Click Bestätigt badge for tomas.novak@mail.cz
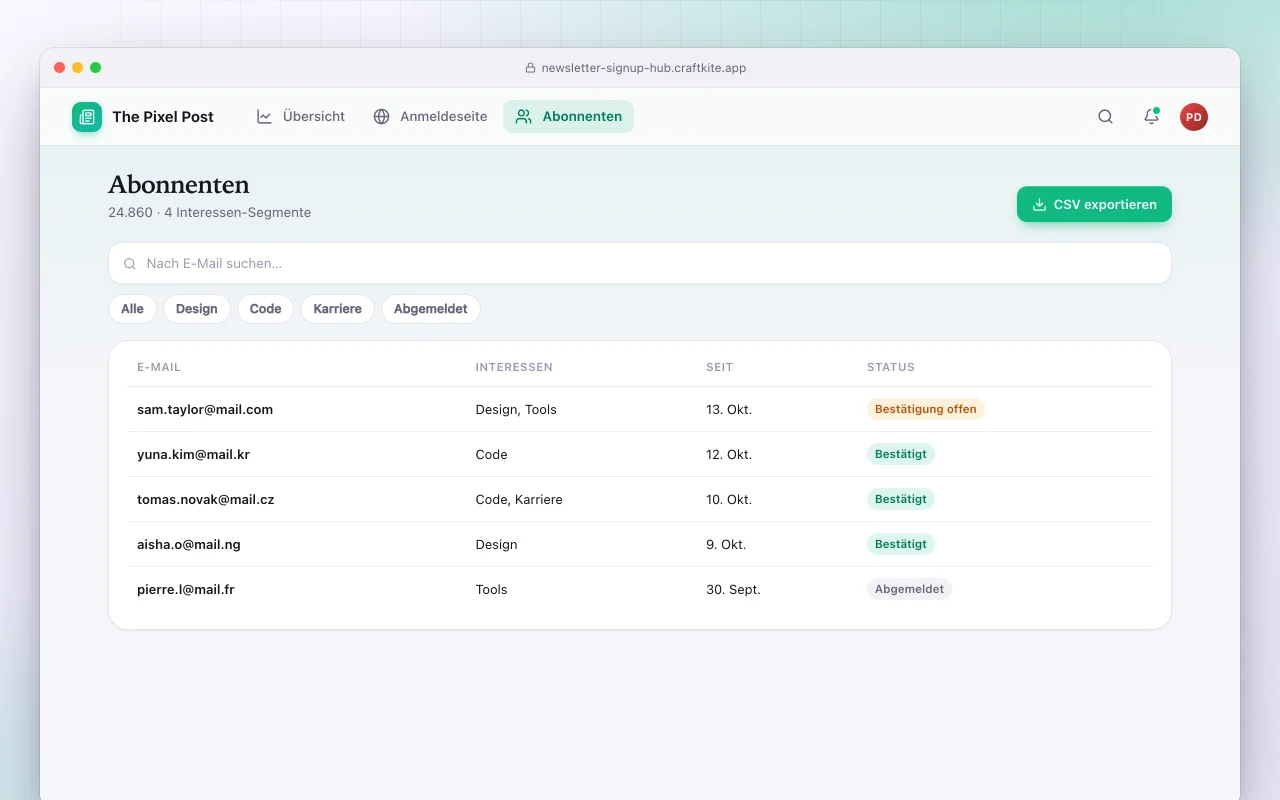The width and height of the screenshot is (1280, 800). point(901,499)
